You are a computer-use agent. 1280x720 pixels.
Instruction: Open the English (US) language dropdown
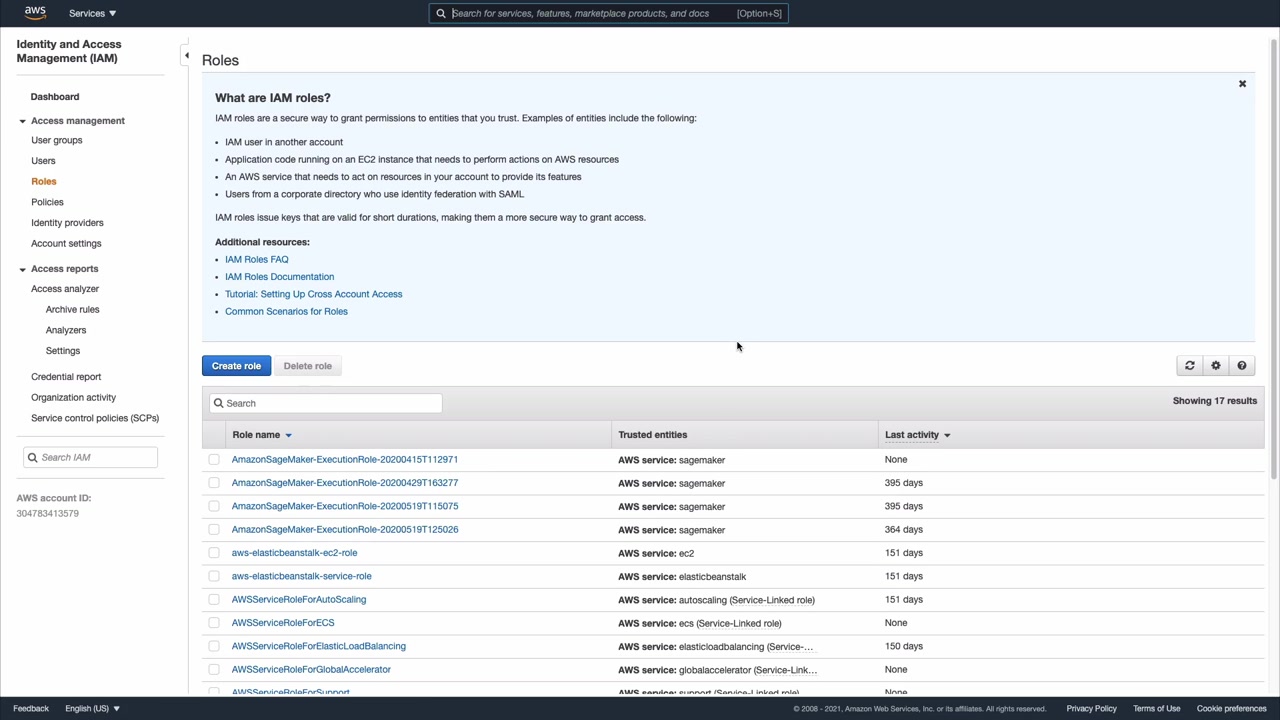[92, 708]
